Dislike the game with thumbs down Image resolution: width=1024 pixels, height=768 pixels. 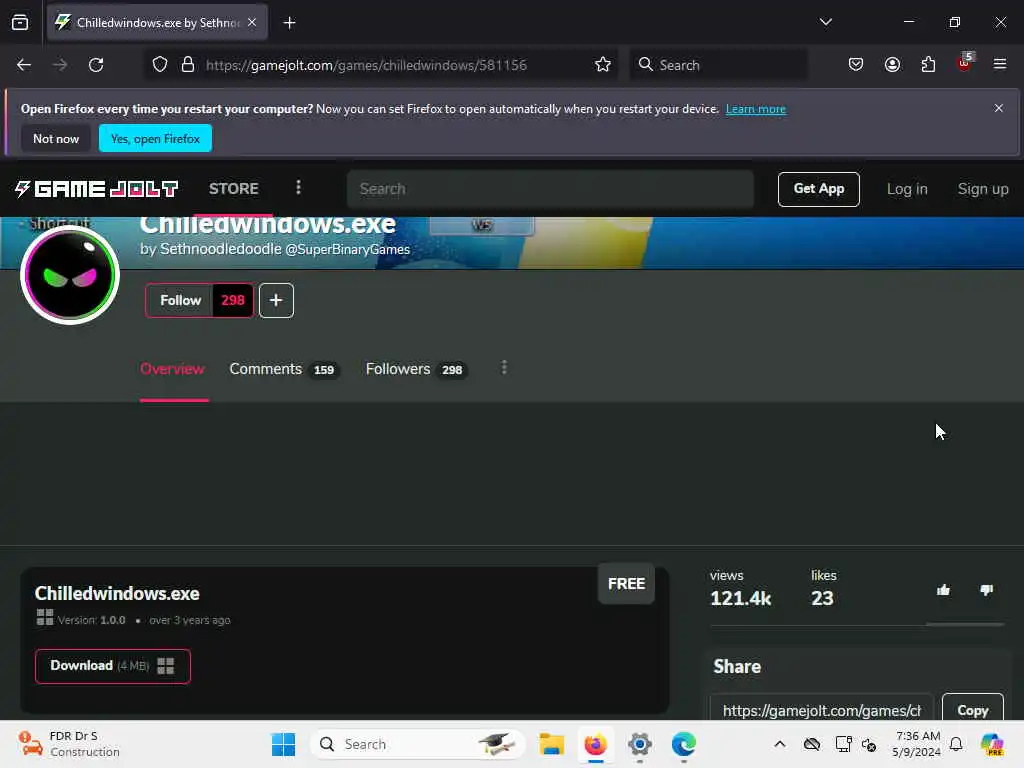(x=986, y=590)
